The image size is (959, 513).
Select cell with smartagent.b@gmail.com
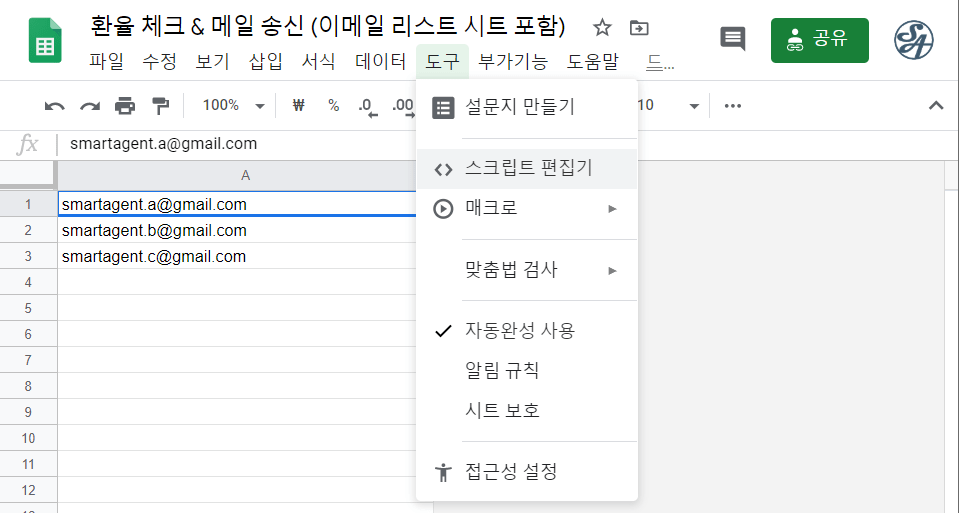237,230
